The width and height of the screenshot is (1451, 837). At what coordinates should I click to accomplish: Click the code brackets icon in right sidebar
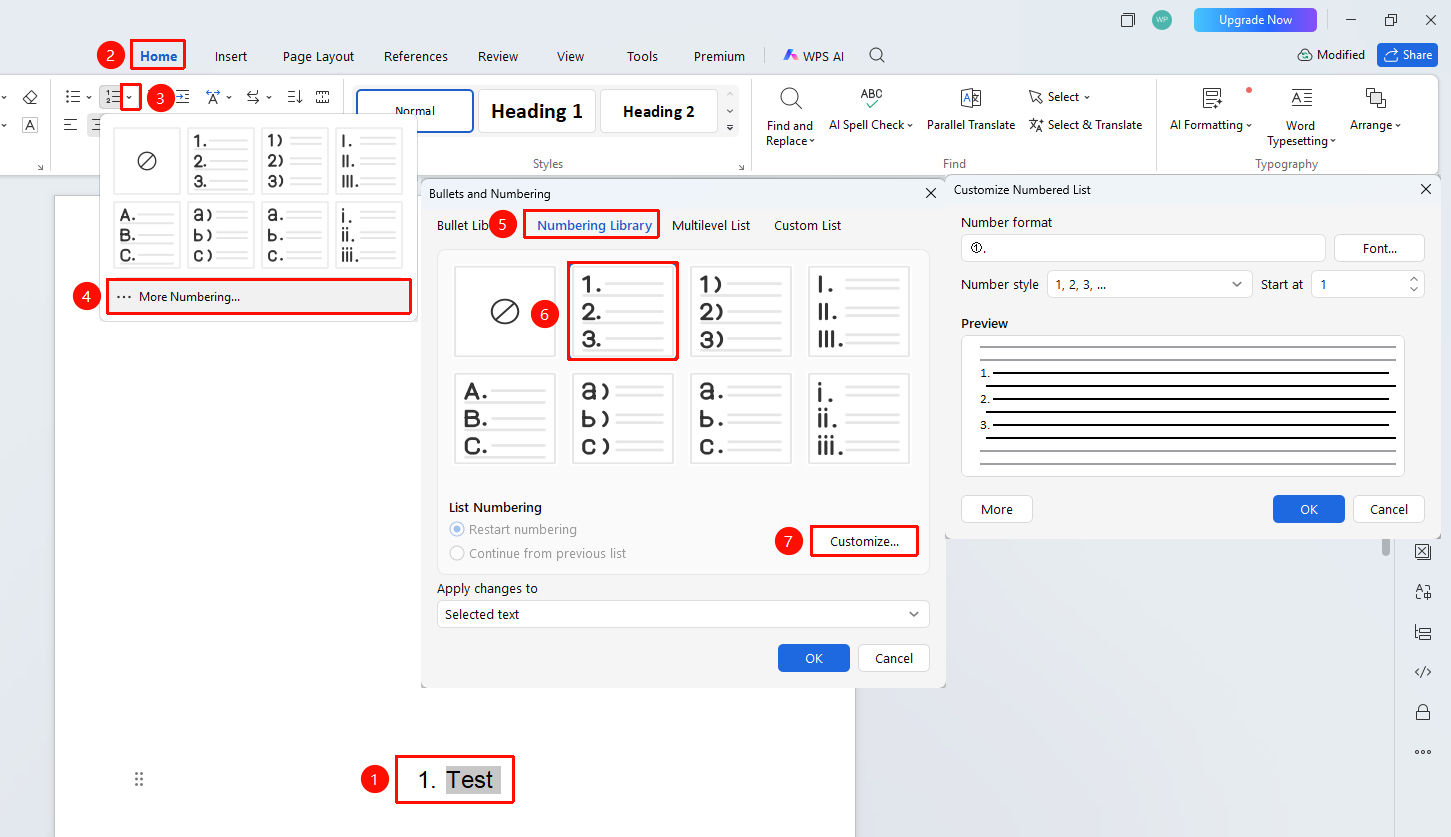1423,672
